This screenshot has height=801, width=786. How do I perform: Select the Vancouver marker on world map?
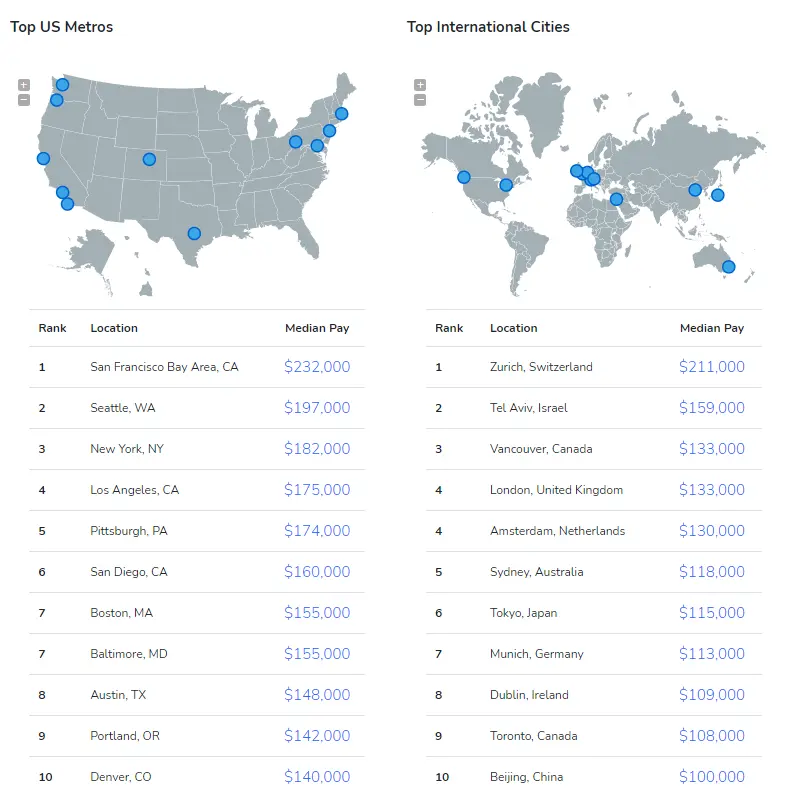464,177
